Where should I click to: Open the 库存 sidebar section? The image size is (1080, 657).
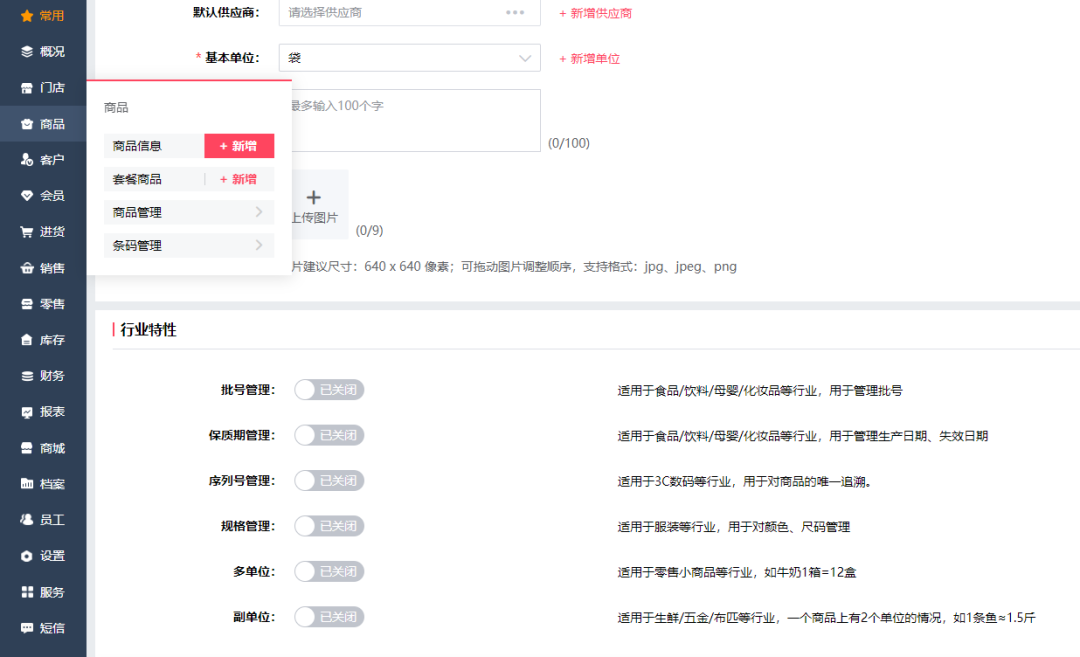(42, 339)
